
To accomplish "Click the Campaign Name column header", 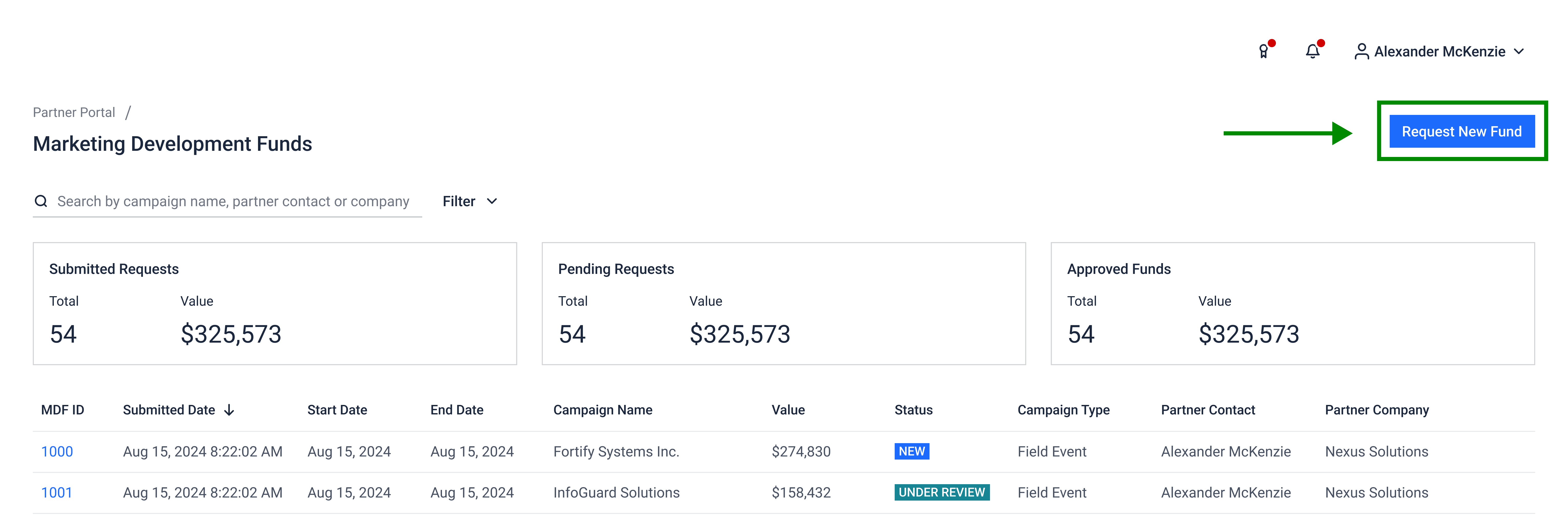I will 602,410.
